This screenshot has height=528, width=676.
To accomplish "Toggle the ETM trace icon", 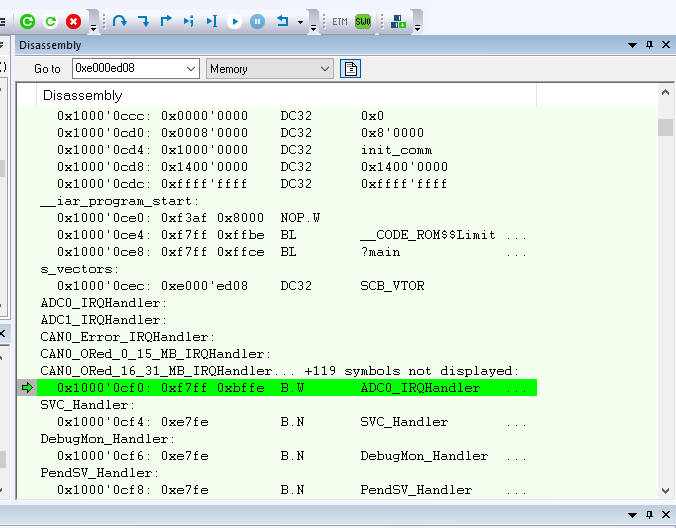I will (x=340, y=21).
